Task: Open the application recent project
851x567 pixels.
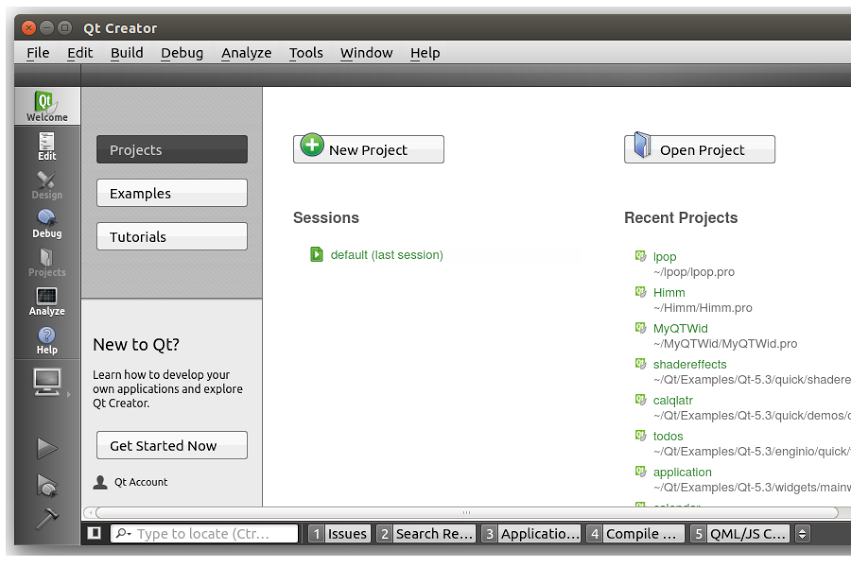Action: point(682,472)
